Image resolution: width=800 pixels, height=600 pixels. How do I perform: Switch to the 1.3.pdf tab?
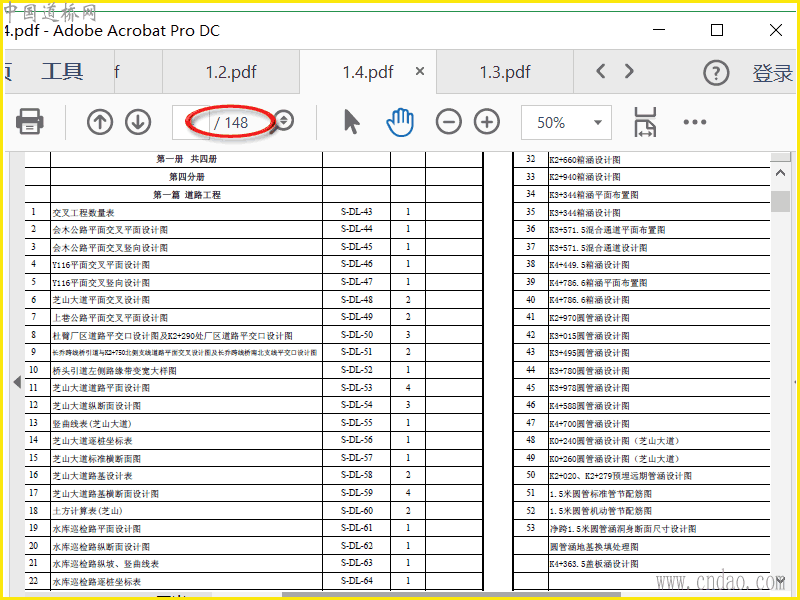click(x=505, y=72)
